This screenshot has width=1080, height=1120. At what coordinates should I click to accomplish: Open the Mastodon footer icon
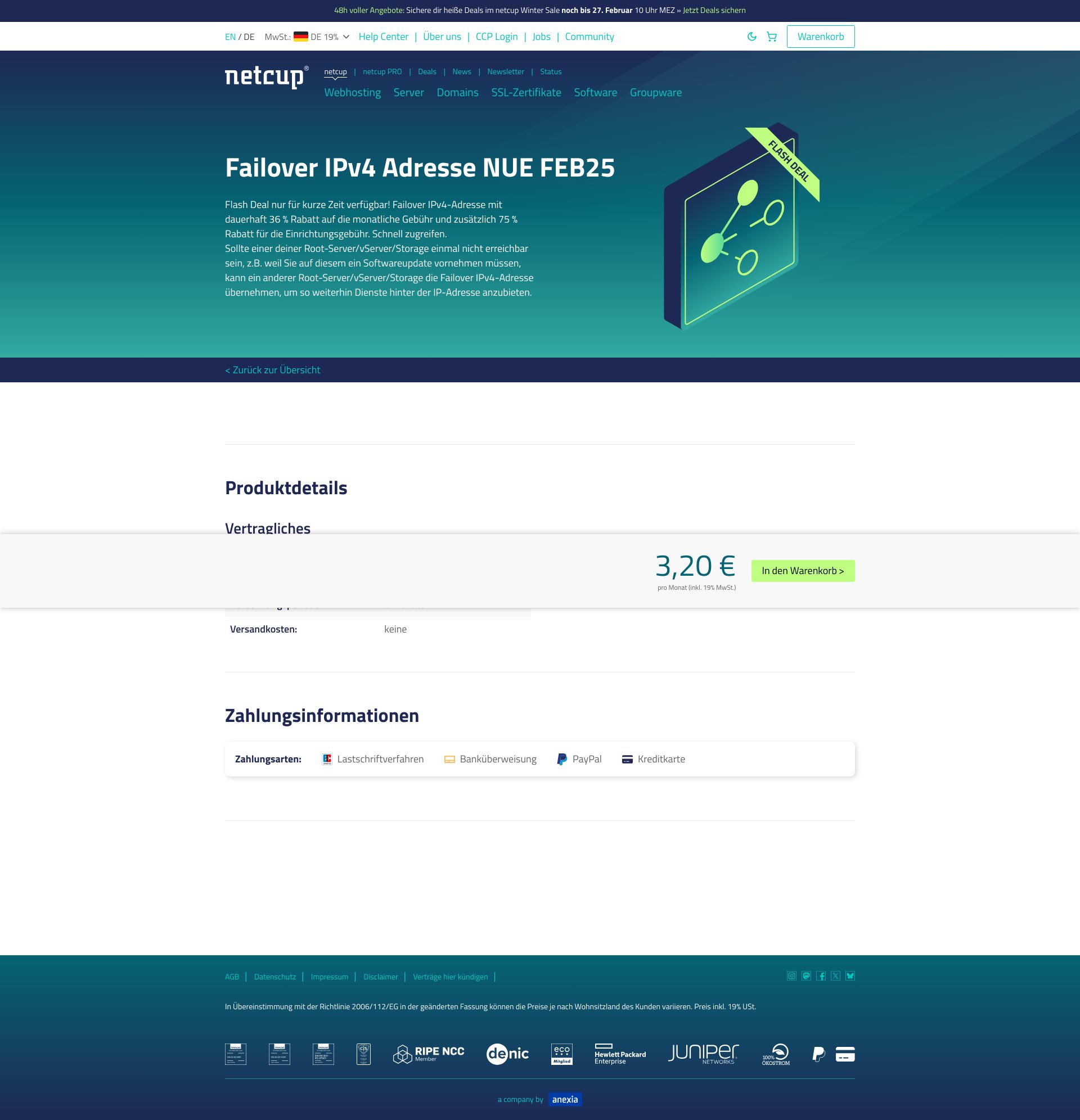click(806, 976)
